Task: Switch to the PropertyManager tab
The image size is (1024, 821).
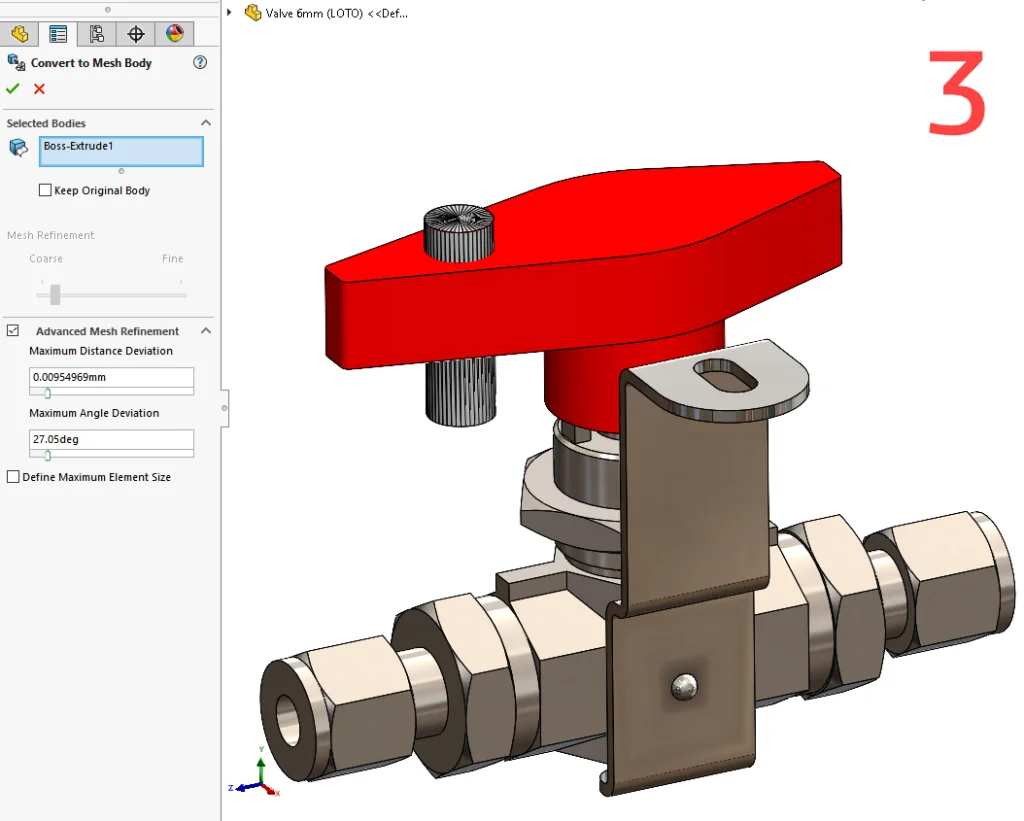Action: (58, 34)
